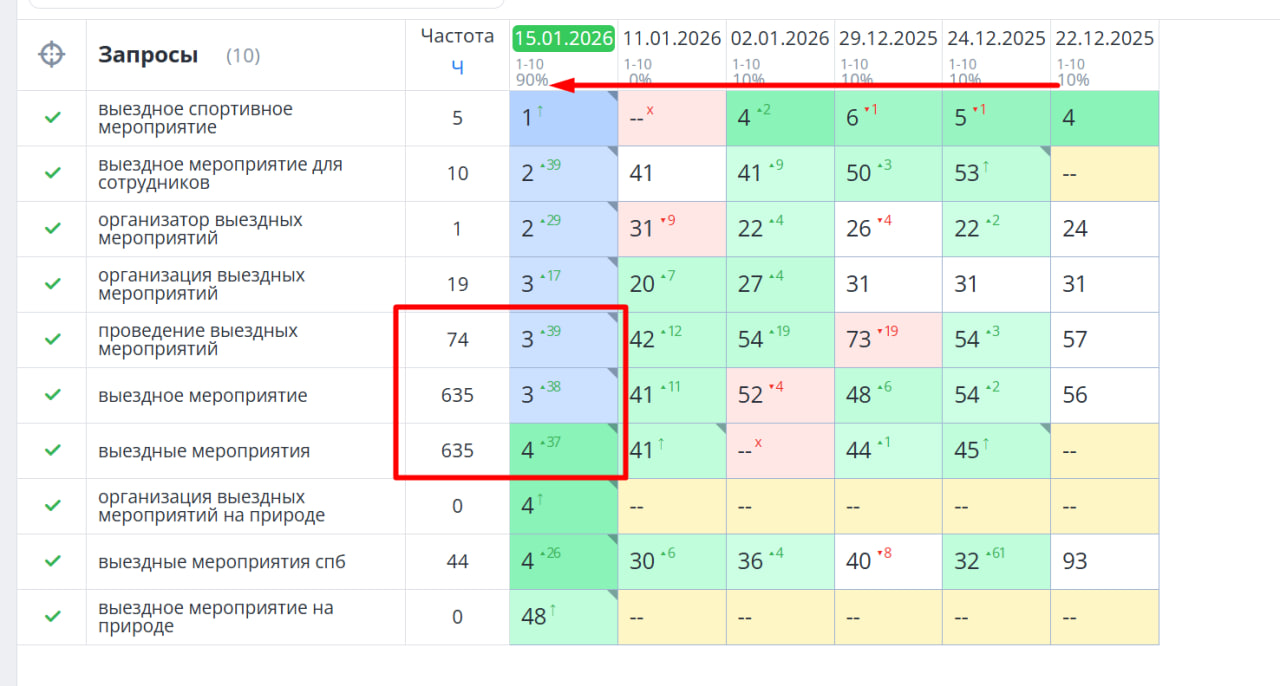Toggle the checkmark for the frequency 19 query row
This screenshot has width=1280, height=686.
click(53, 284)
